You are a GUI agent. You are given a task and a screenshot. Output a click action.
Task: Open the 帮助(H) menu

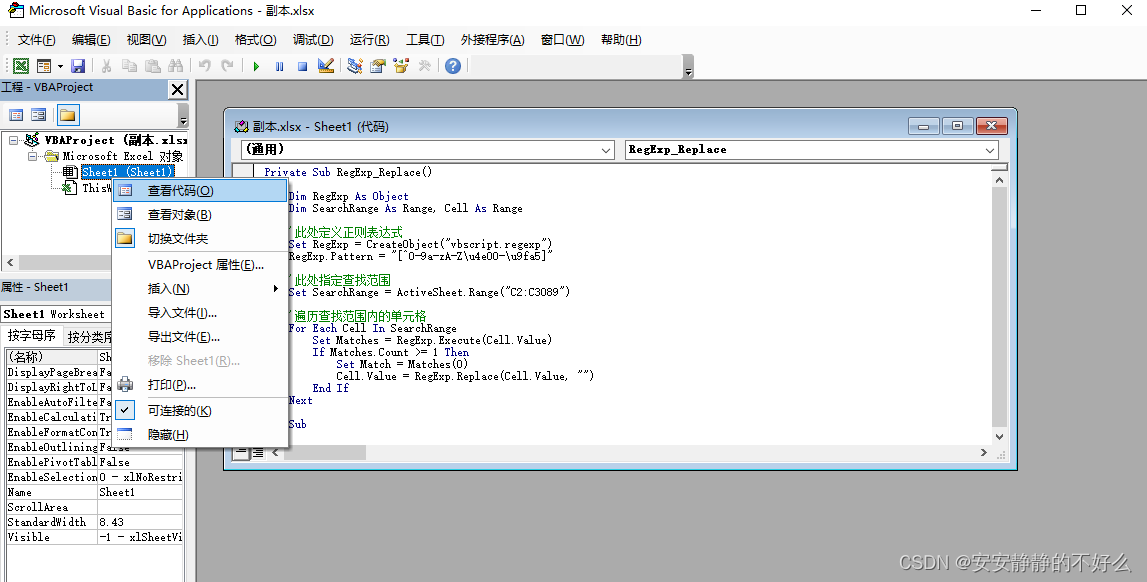(x=621, y=39)
